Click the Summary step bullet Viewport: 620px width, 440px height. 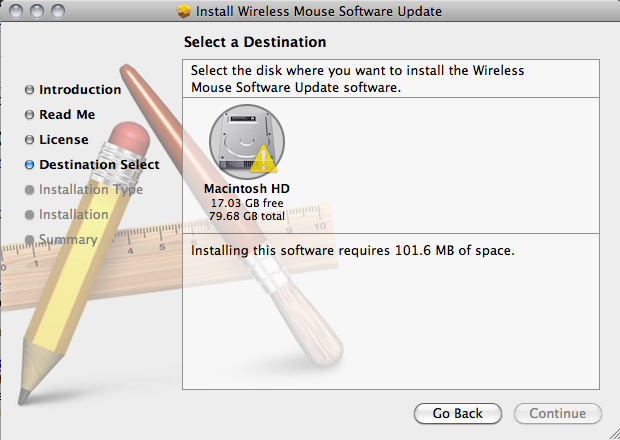click(29, 240)
